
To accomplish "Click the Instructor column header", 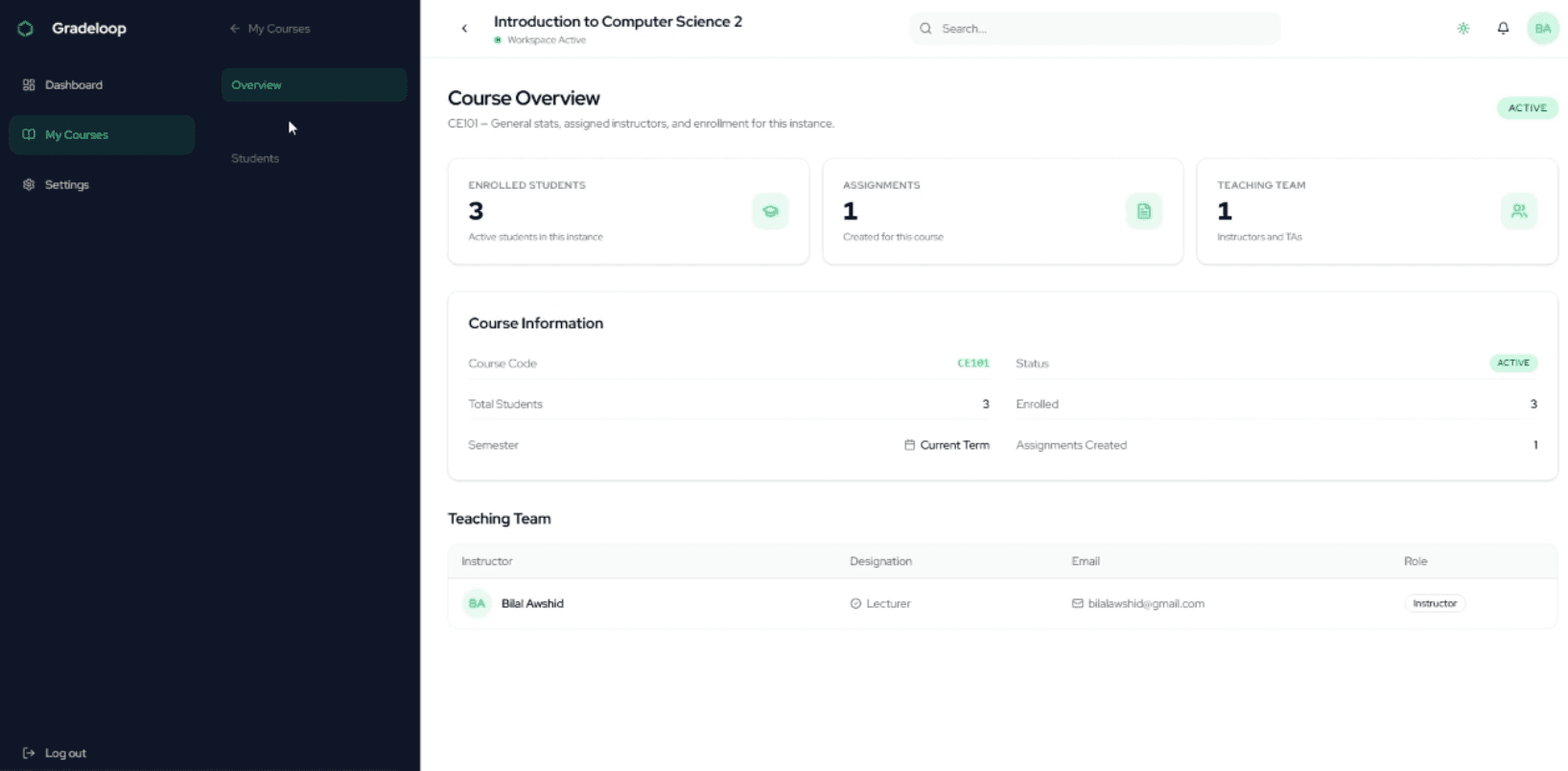I will (x=487, y=562).
